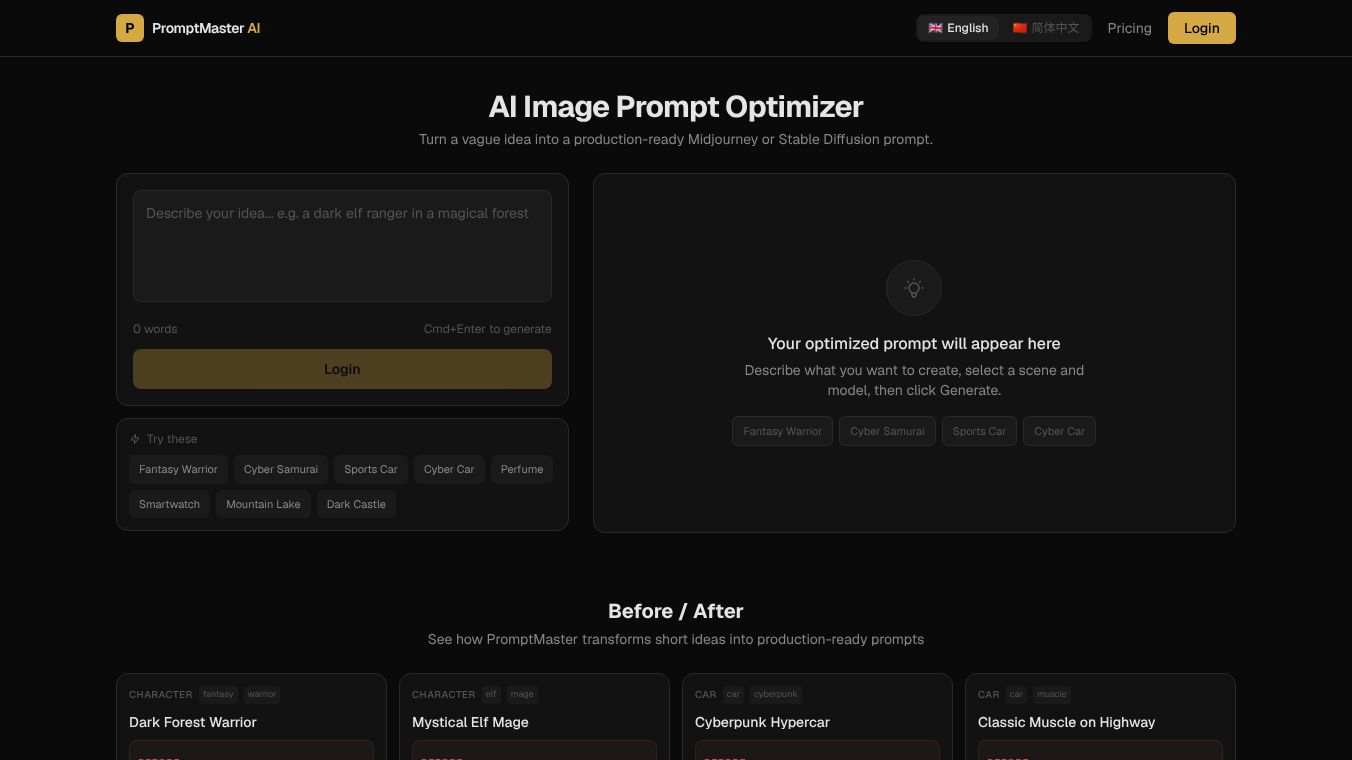
Task: Click the mage tag on Mystical Elf Mage
Action: pyautogui.click(x=522, y=694)
